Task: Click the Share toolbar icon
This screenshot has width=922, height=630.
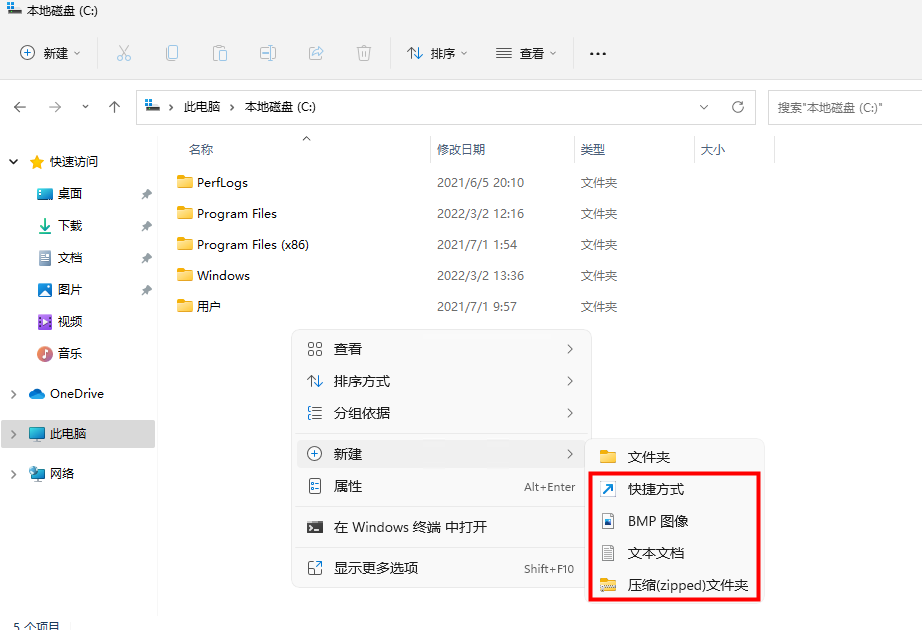Action: click(x=316, y=53)
